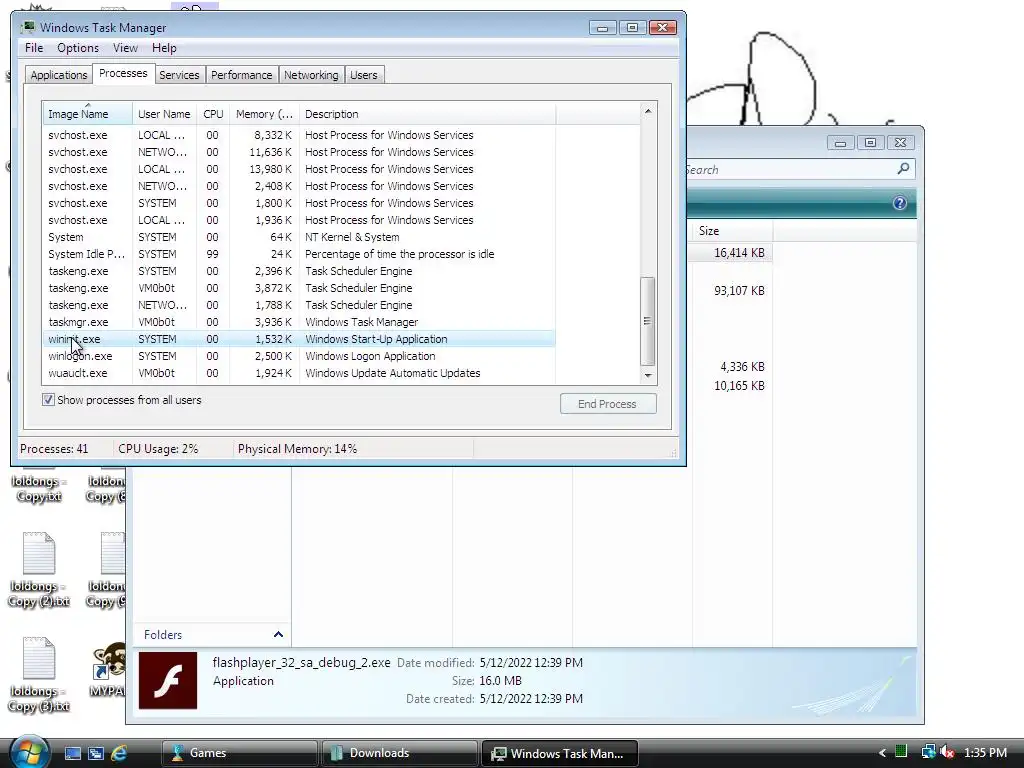Open the Options menu
1024x768 pixels.
pyautogui.click(x=78, y=48)
